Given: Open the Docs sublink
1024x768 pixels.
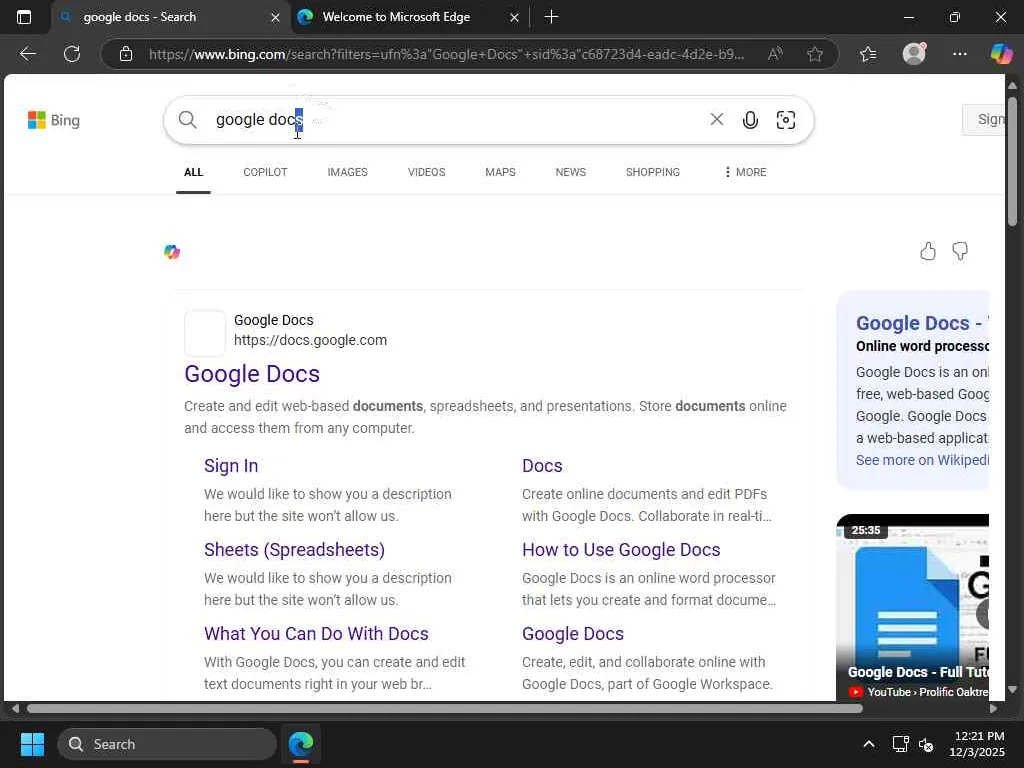Looking at the screenshot, I should point(542,466).
